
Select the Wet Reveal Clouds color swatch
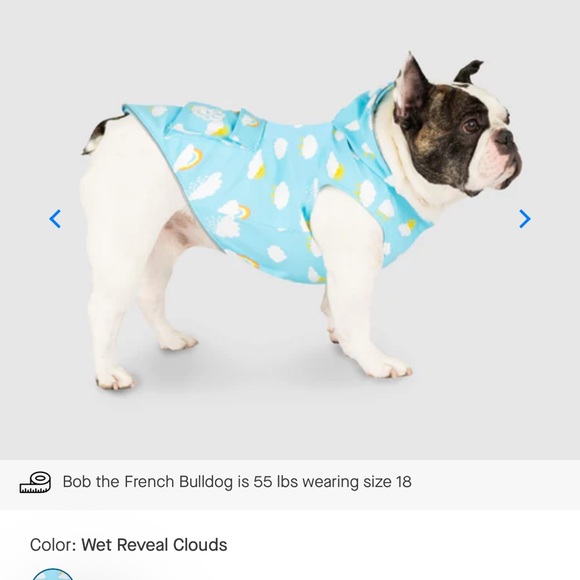click(53, 574)
